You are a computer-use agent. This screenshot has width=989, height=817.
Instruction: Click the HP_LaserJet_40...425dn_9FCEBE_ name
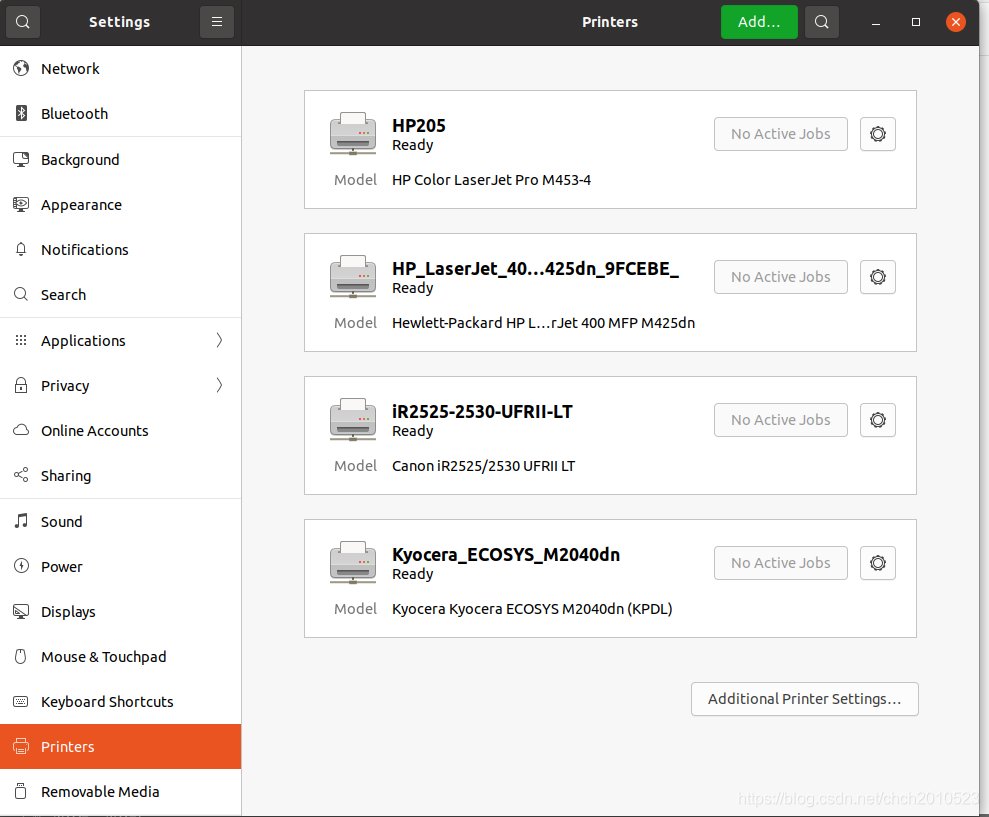point(535,269)
